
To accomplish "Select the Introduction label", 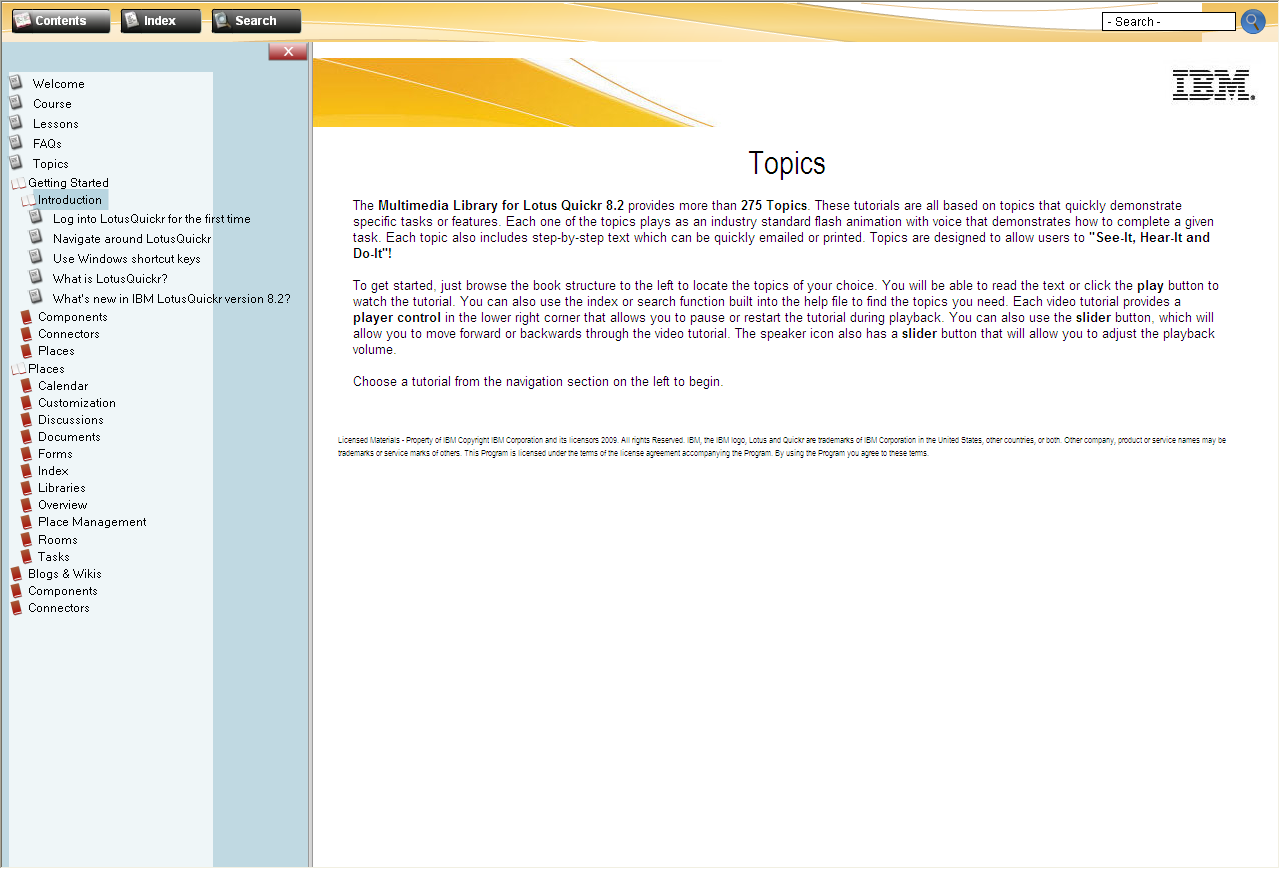I will click(x=70, y=200).
